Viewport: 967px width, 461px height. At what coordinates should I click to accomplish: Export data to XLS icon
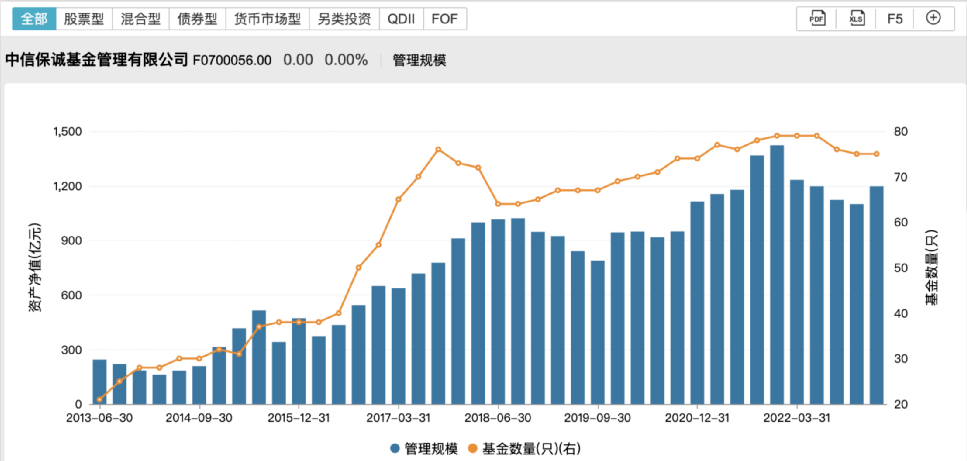tap(857, 18)
